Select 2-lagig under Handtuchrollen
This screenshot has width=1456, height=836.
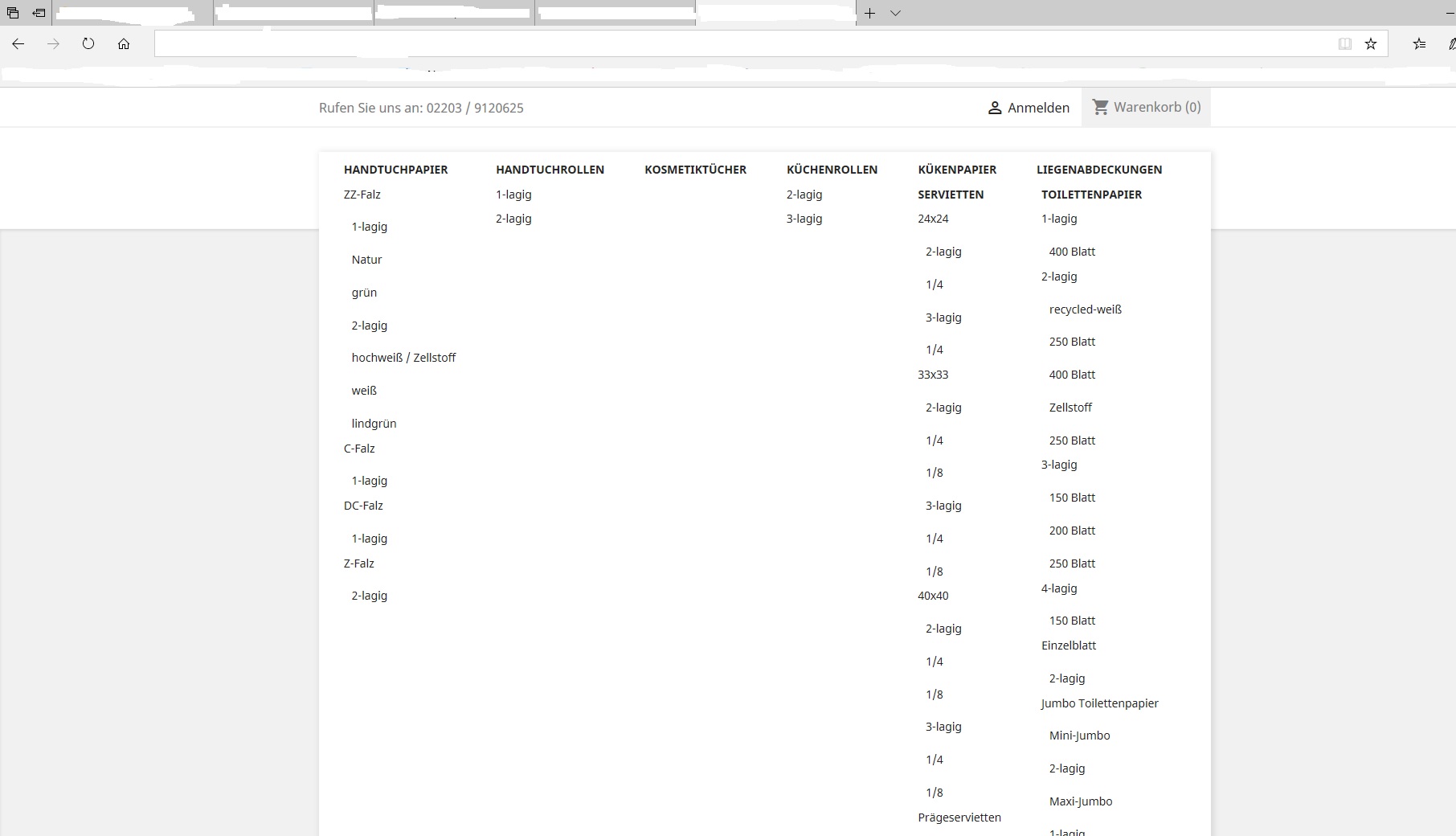(513, 219)
